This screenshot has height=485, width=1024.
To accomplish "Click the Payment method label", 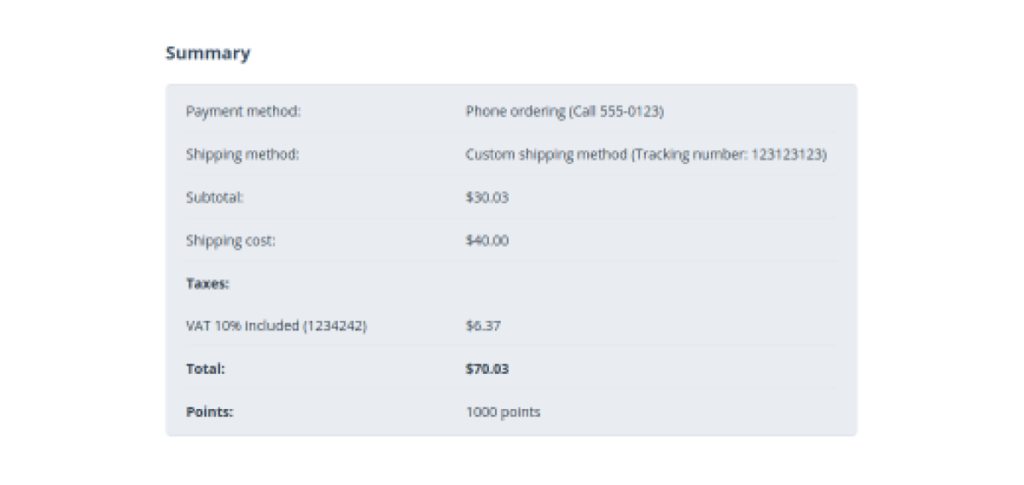I will tap(243, 112).
